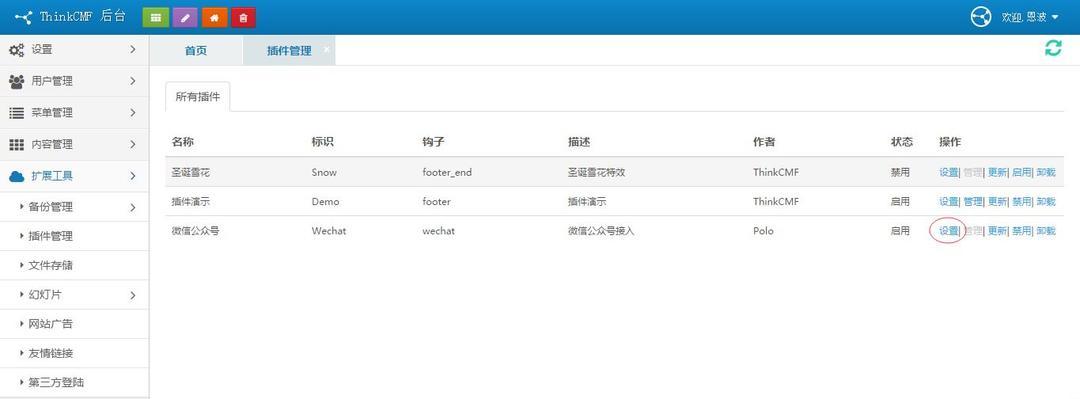The image size is (1080, 399).
Task: Click 管理 link for 插件演示 plugin
Action: pos(973,202)
